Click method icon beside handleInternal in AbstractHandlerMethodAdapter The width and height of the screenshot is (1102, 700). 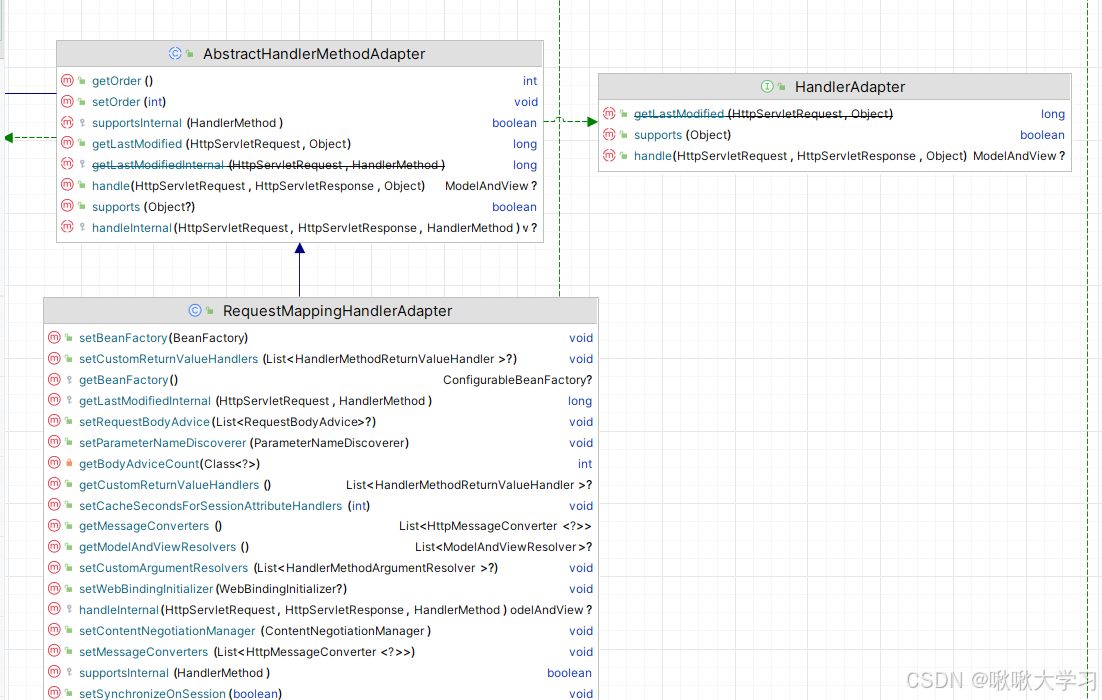click(x=67, y=228)
